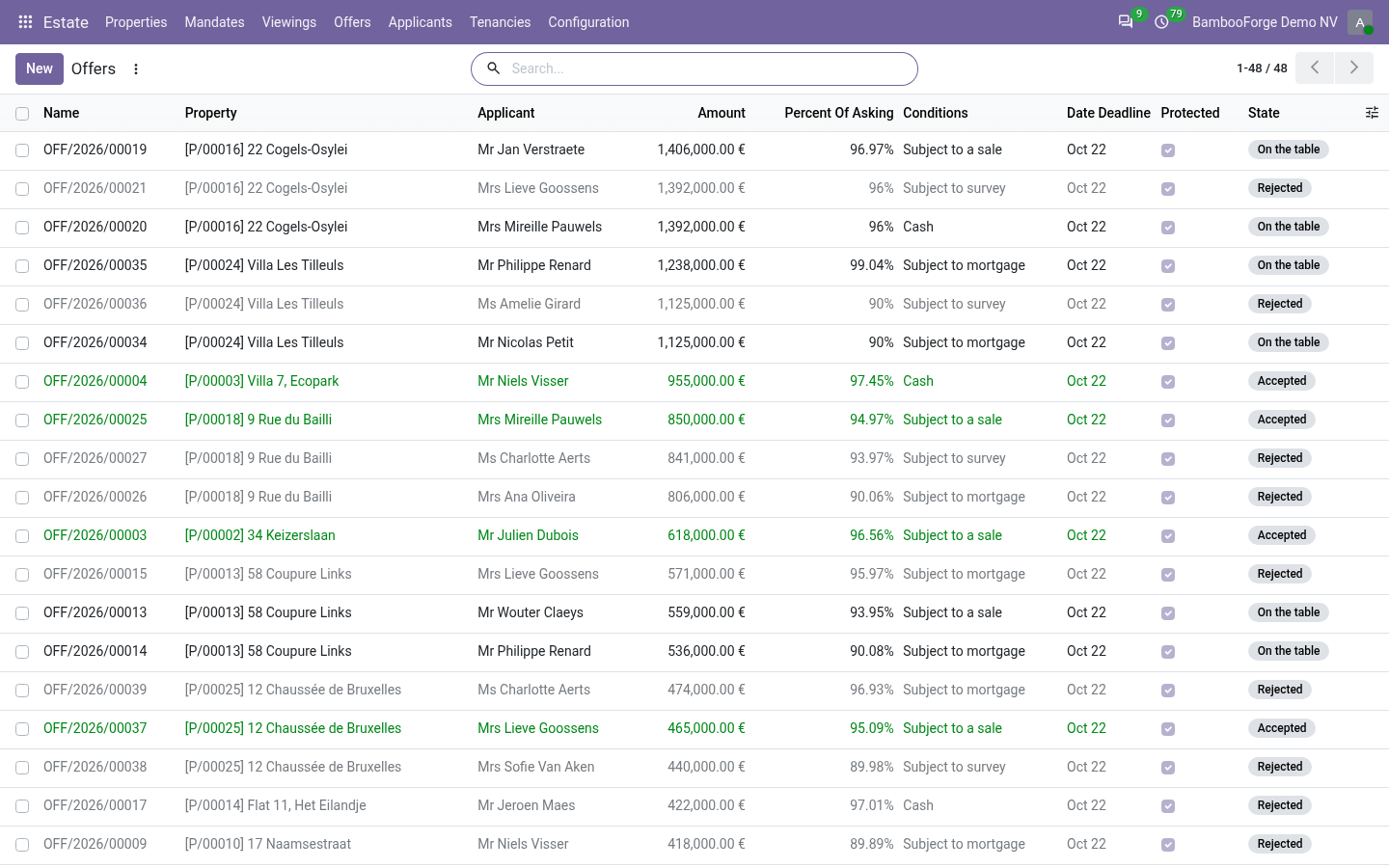Click percent 99.04% cell
The image size is (1389, 868).
pyautogui.click(x=872, y=265)
